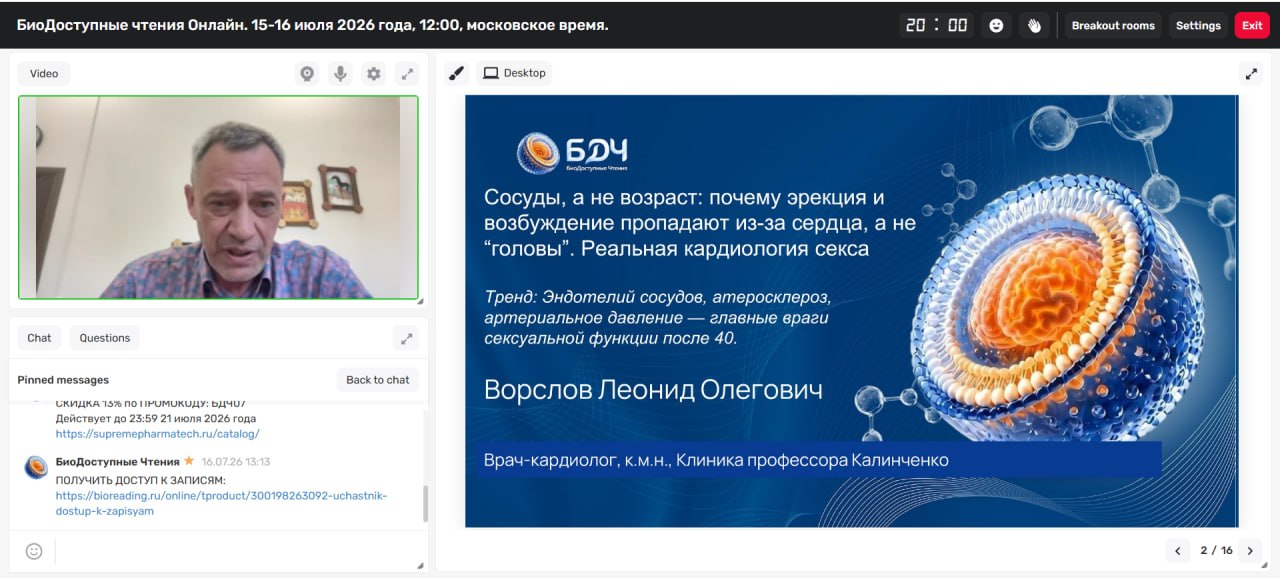The width and height of the screenshot is (1280, 578).
Task: Select the drawing brush tool icon
Action: [456, 73]
